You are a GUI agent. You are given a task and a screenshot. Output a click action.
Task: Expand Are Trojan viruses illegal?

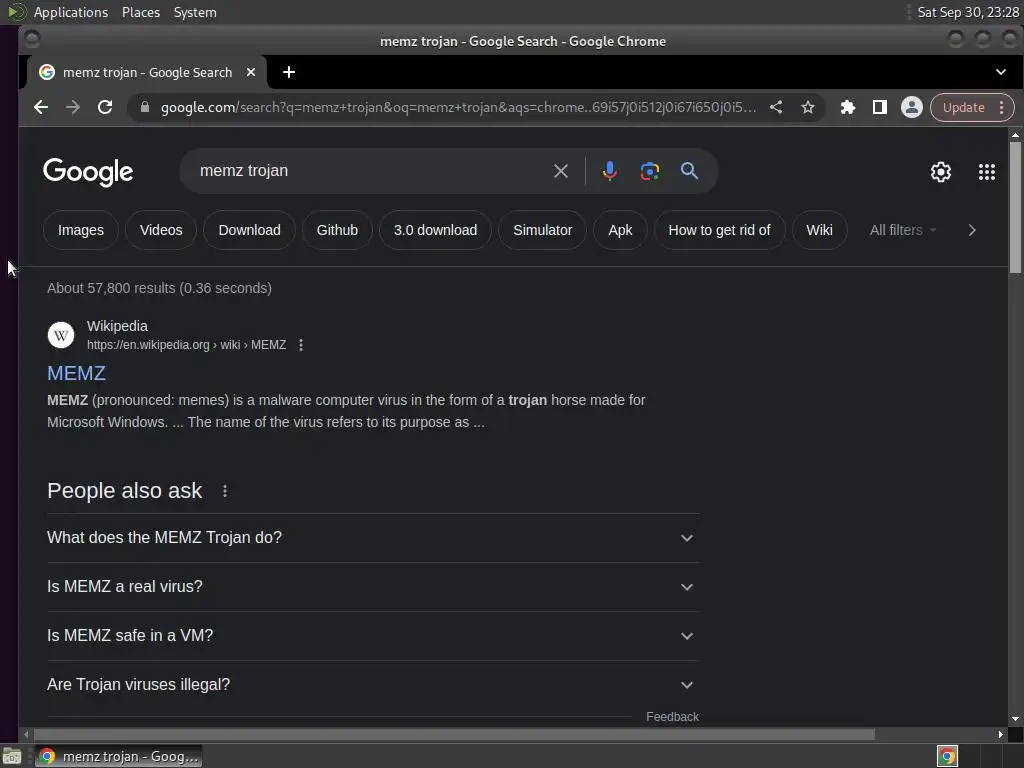coord(373,684)
